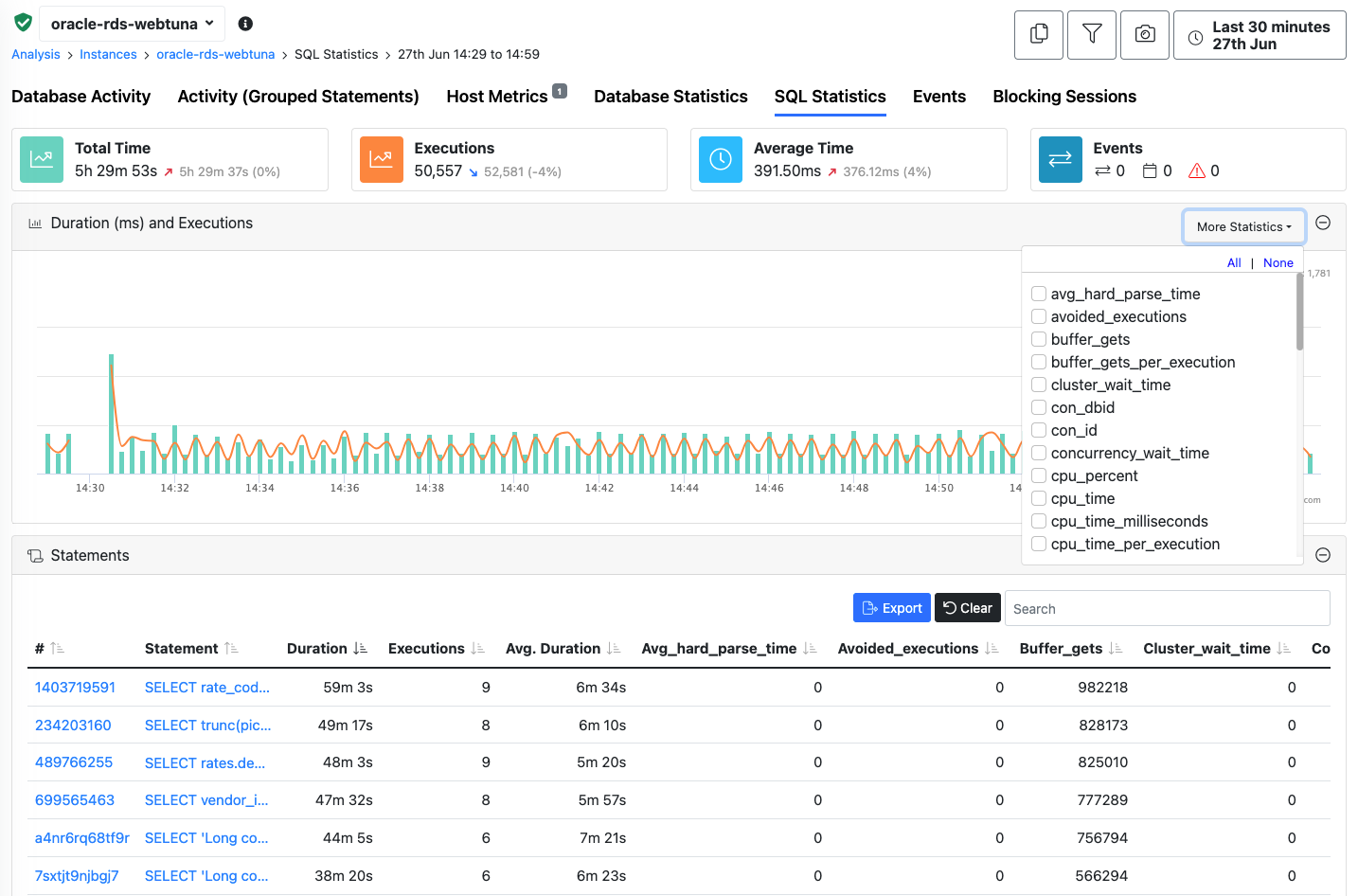1358x896 pixels.
Task: Click the green shield status icon
Action: [x=24, y=23]
